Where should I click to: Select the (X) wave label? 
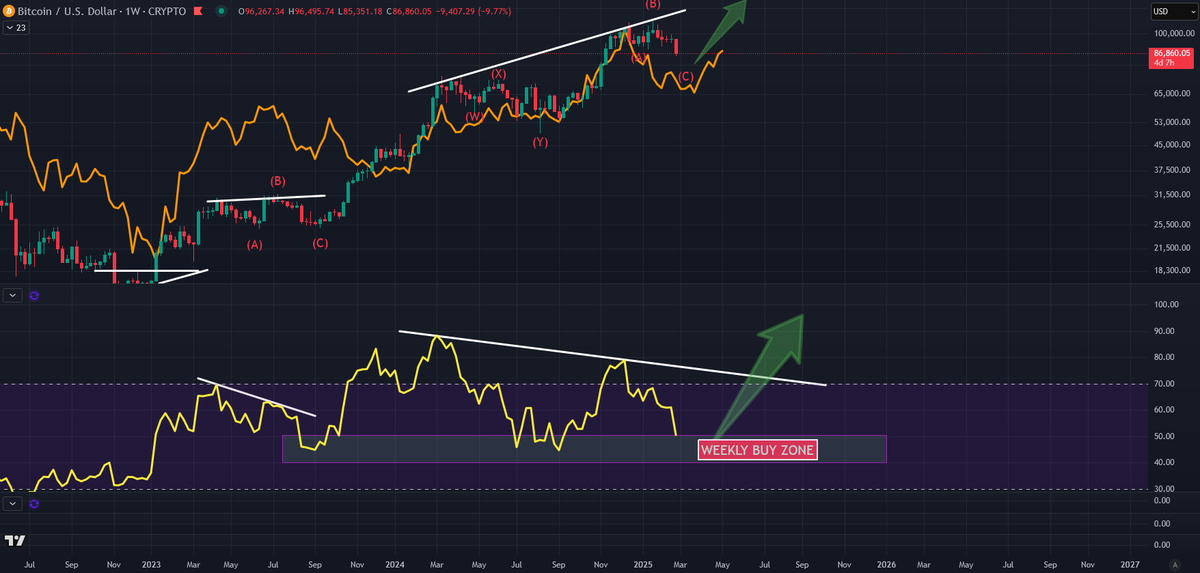coord(498,74)
